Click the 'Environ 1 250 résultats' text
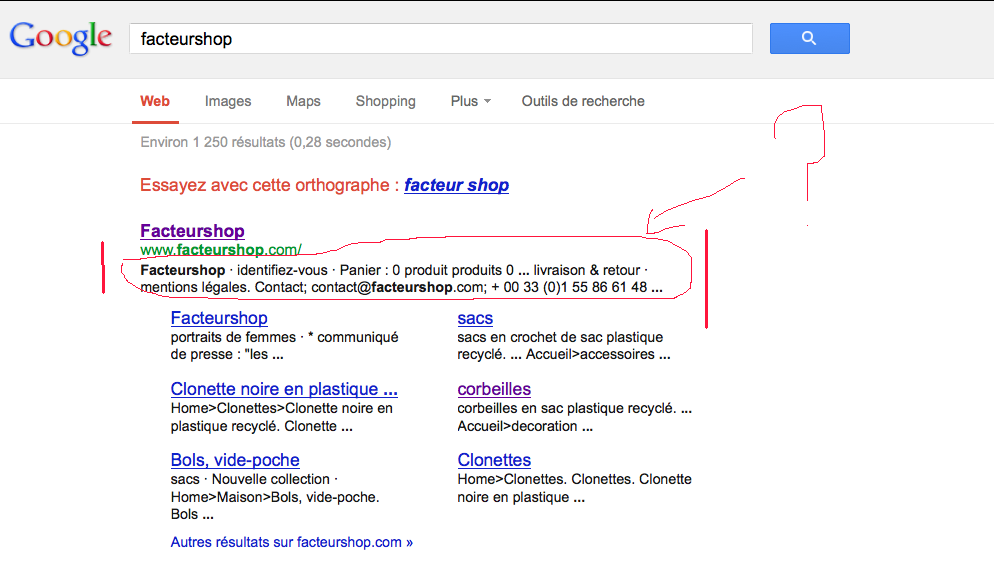Screen dimensions: 994x566 [x=266, y=143]
